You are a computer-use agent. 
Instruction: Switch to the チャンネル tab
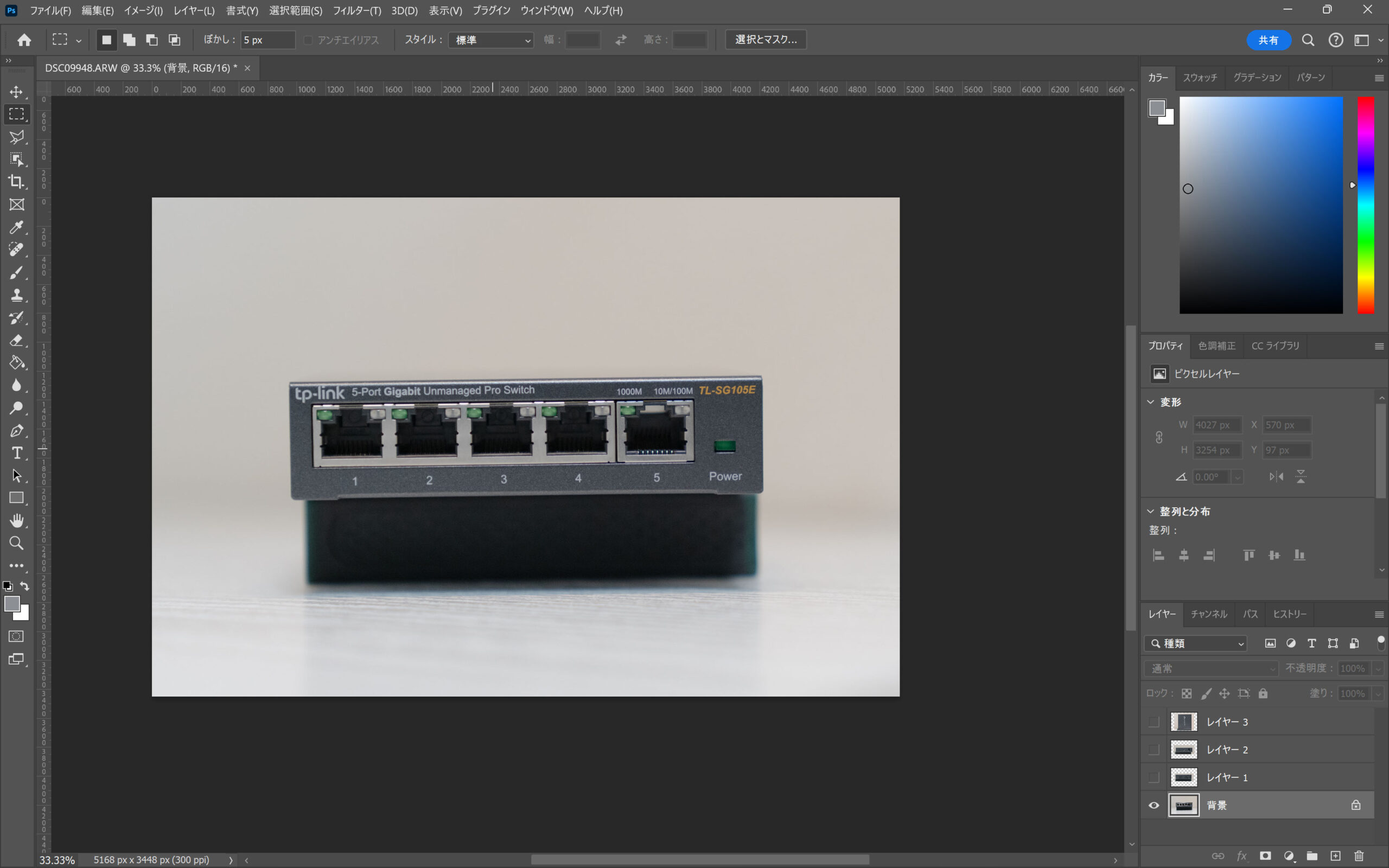tap(1208, 614)
